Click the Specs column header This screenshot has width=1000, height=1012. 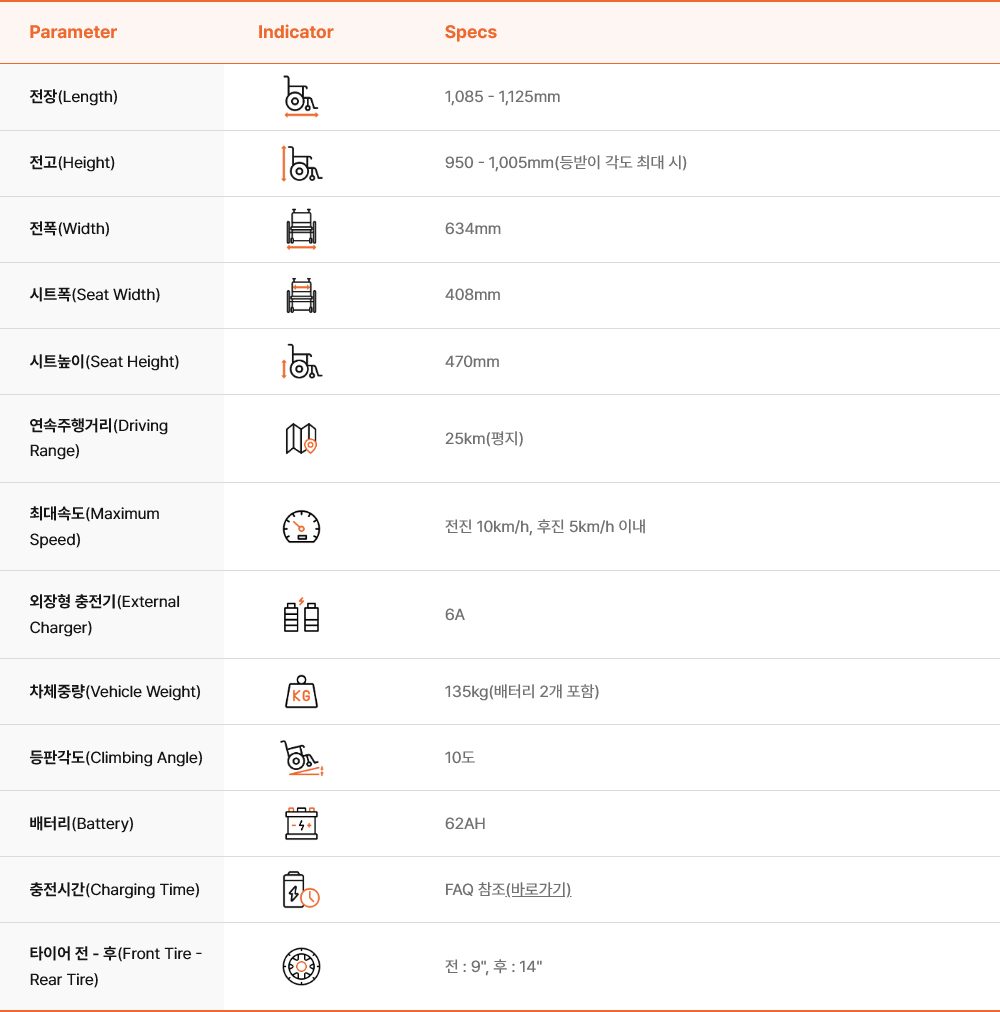(471, 32)
